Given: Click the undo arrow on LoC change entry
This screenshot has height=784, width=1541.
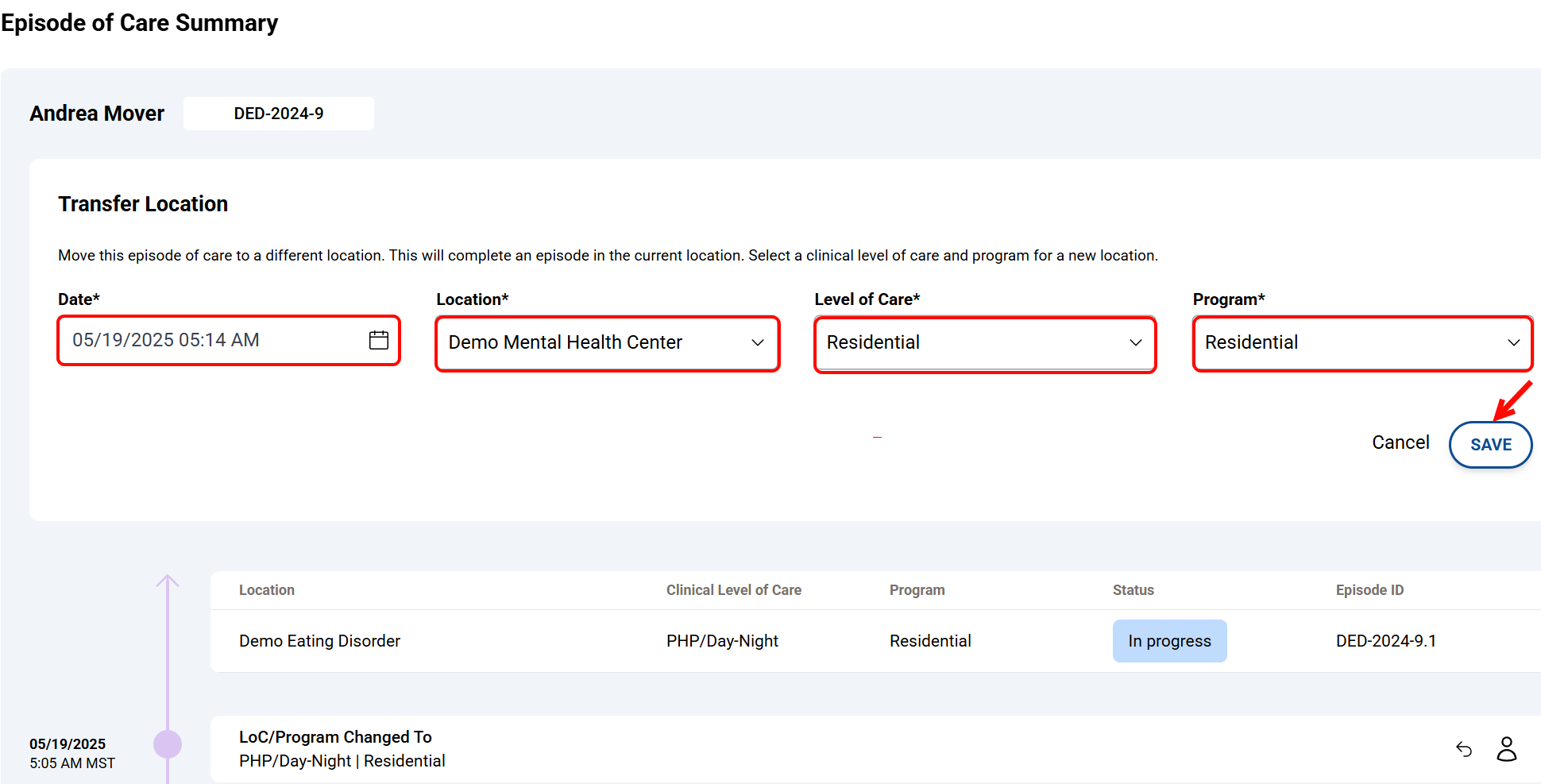Looking at the screenshot, I should click(1463, 749).
